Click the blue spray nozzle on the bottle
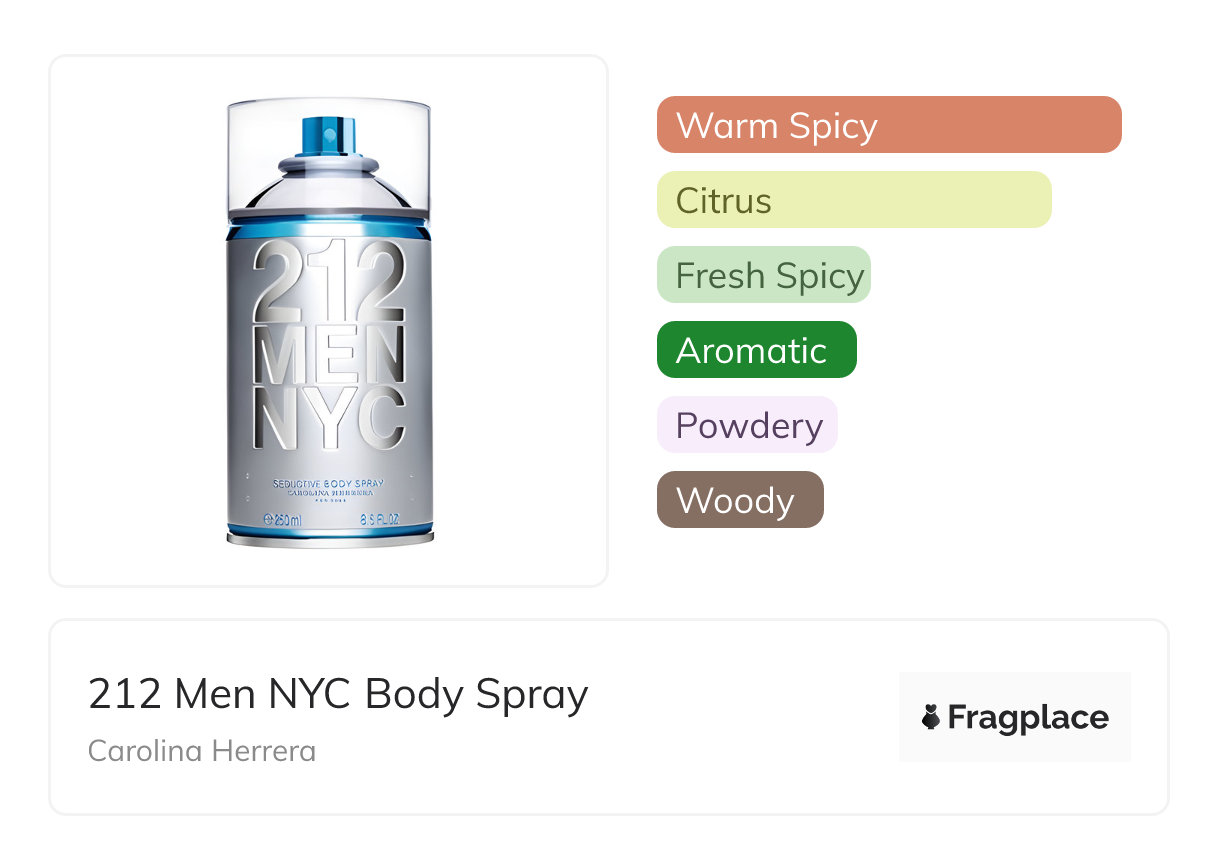This screenshot has width=1218, height=864. click(x=329, y=135)
